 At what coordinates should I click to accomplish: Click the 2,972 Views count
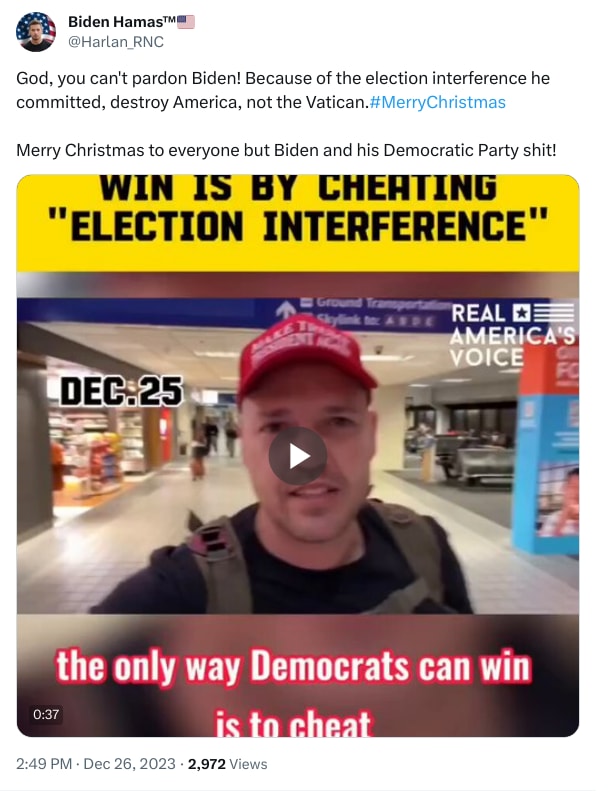point(228,764)
